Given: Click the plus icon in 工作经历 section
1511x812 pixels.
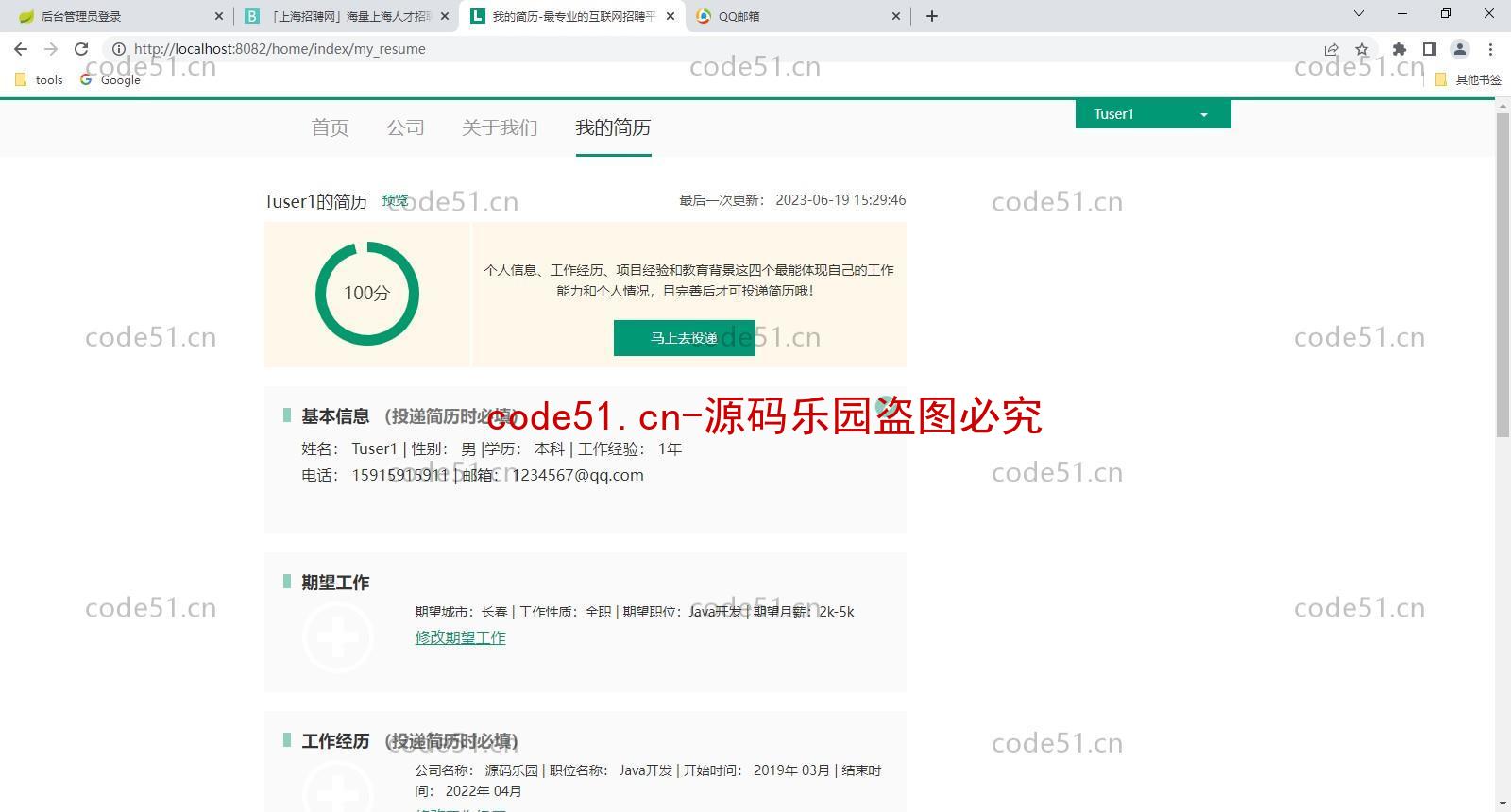Looking at the screenshot, I should click(x=337, y=787).
